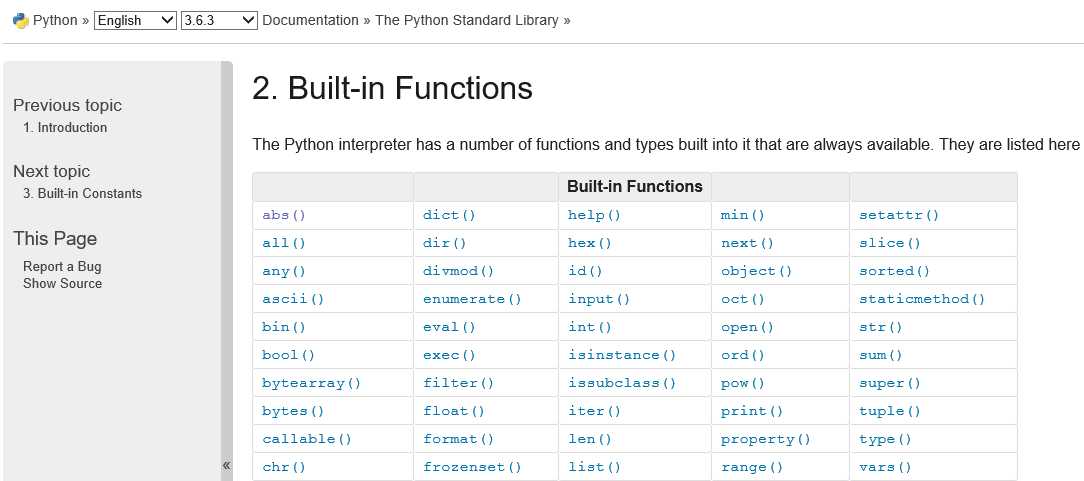1084x481 pixels.
Task: Open the abs() function link
Action: [283, 215]
